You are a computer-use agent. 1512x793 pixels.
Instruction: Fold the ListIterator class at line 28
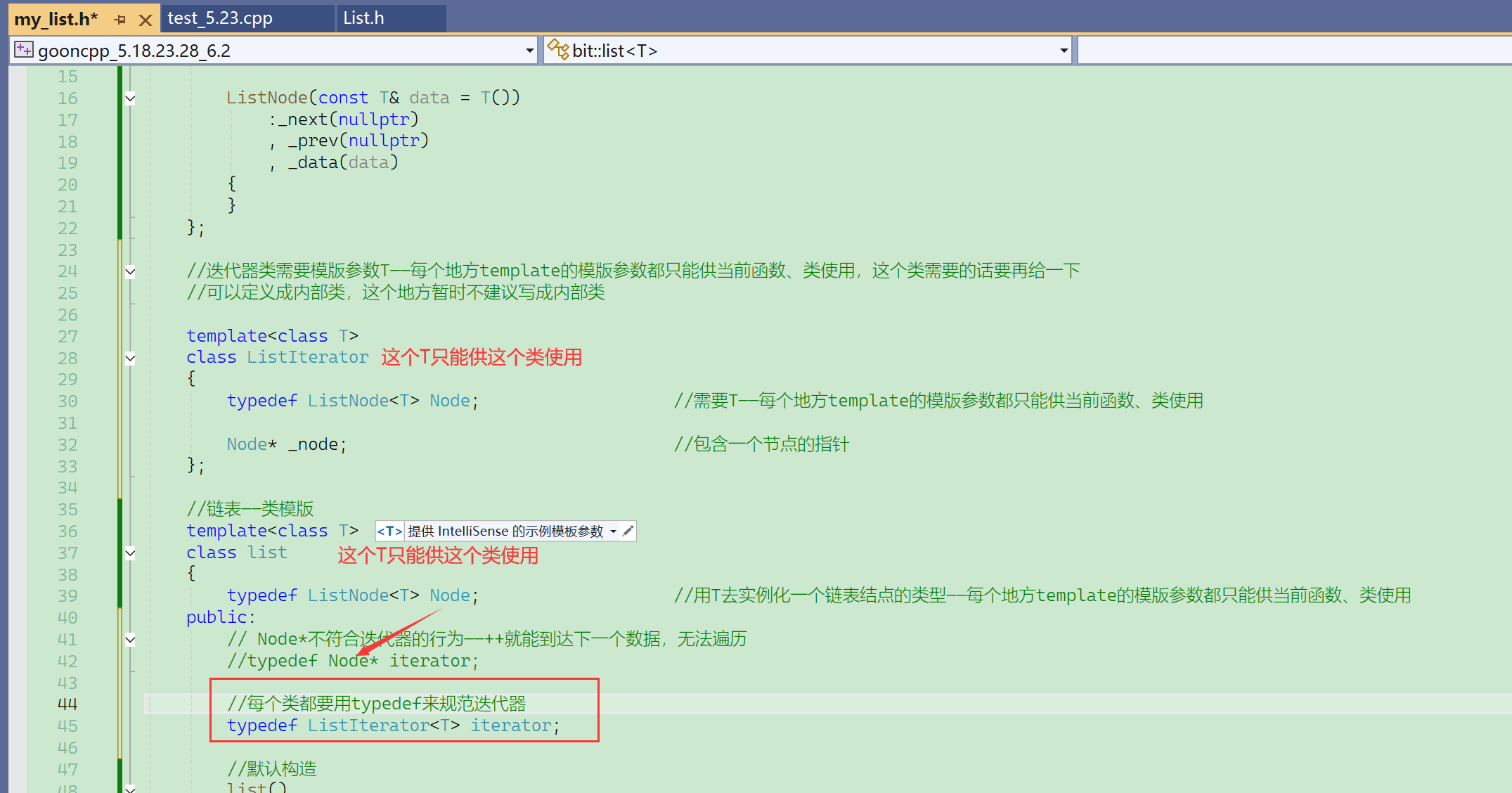[x=130, y=358]
